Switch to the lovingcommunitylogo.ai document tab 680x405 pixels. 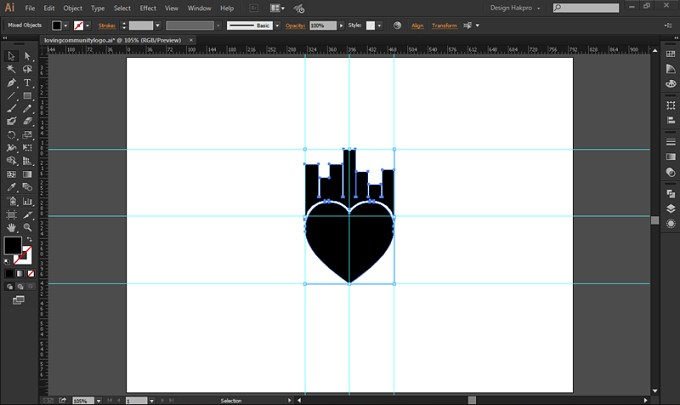(113, 40)
